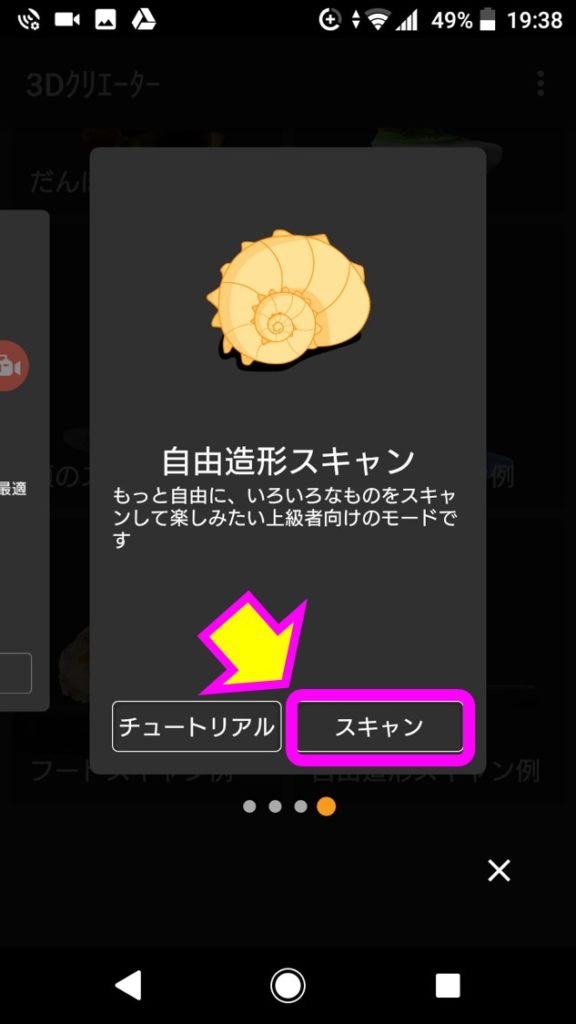Tap the スキャン button
Screen dimensions: 576x1024
(x=379, y=727)
